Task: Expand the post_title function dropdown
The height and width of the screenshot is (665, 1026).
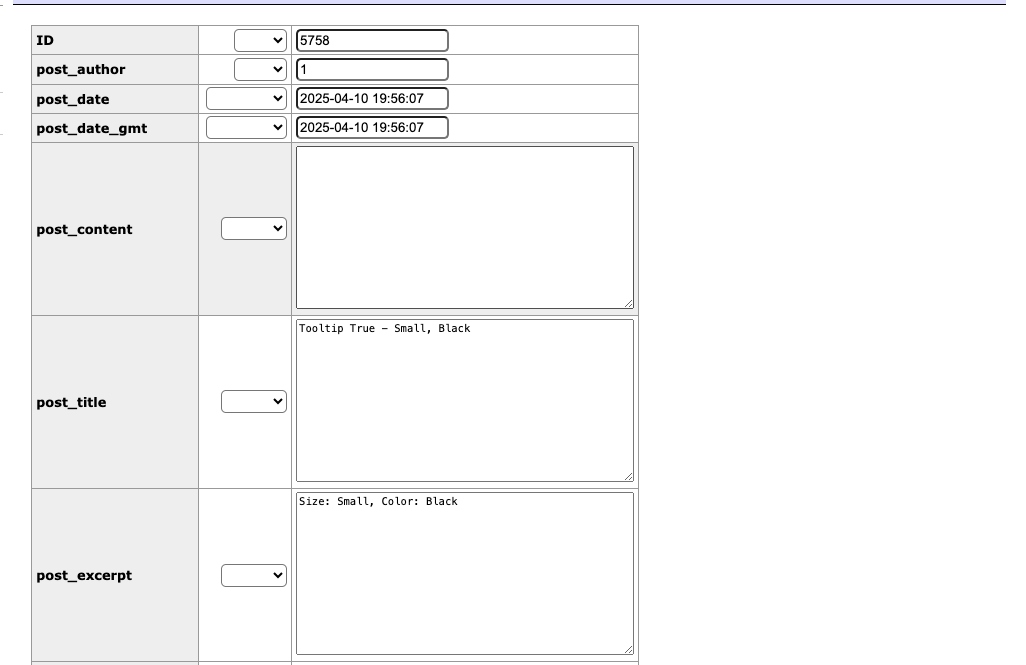Action: click(253, 402)
